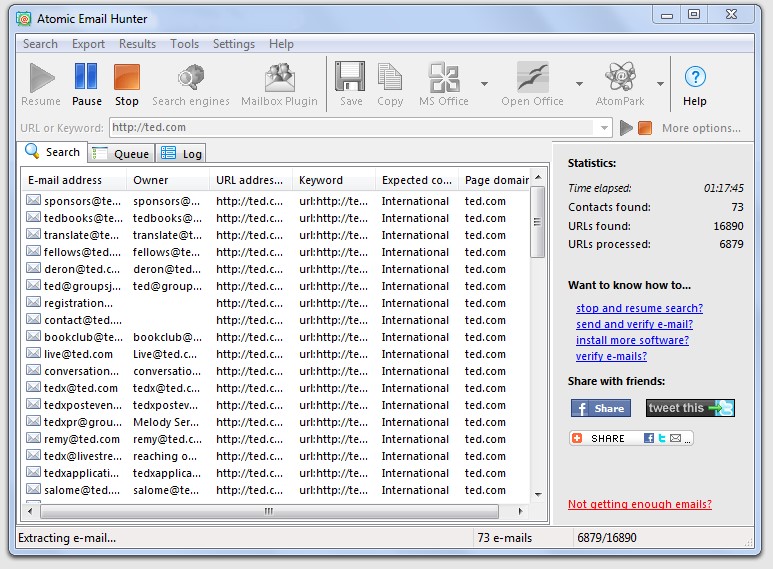Click the small orange stop button beside URL field
Viewport: 773px width, 569px height.
[645, 128]
